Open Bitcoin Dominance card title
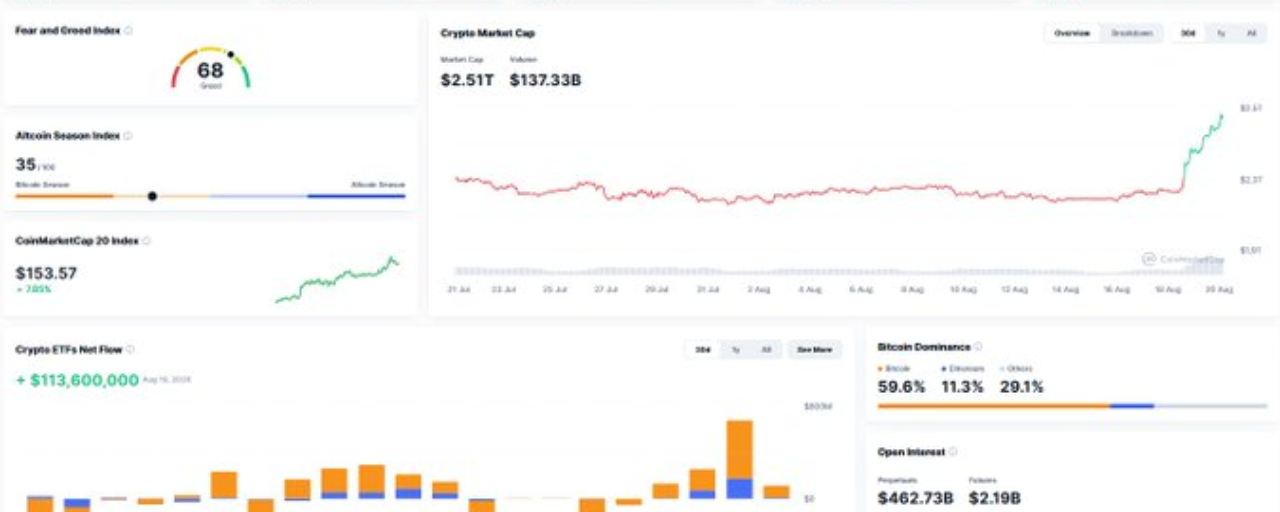This screenshot has width=1280, height=512. pyautogui.click(x=924, y=347)
